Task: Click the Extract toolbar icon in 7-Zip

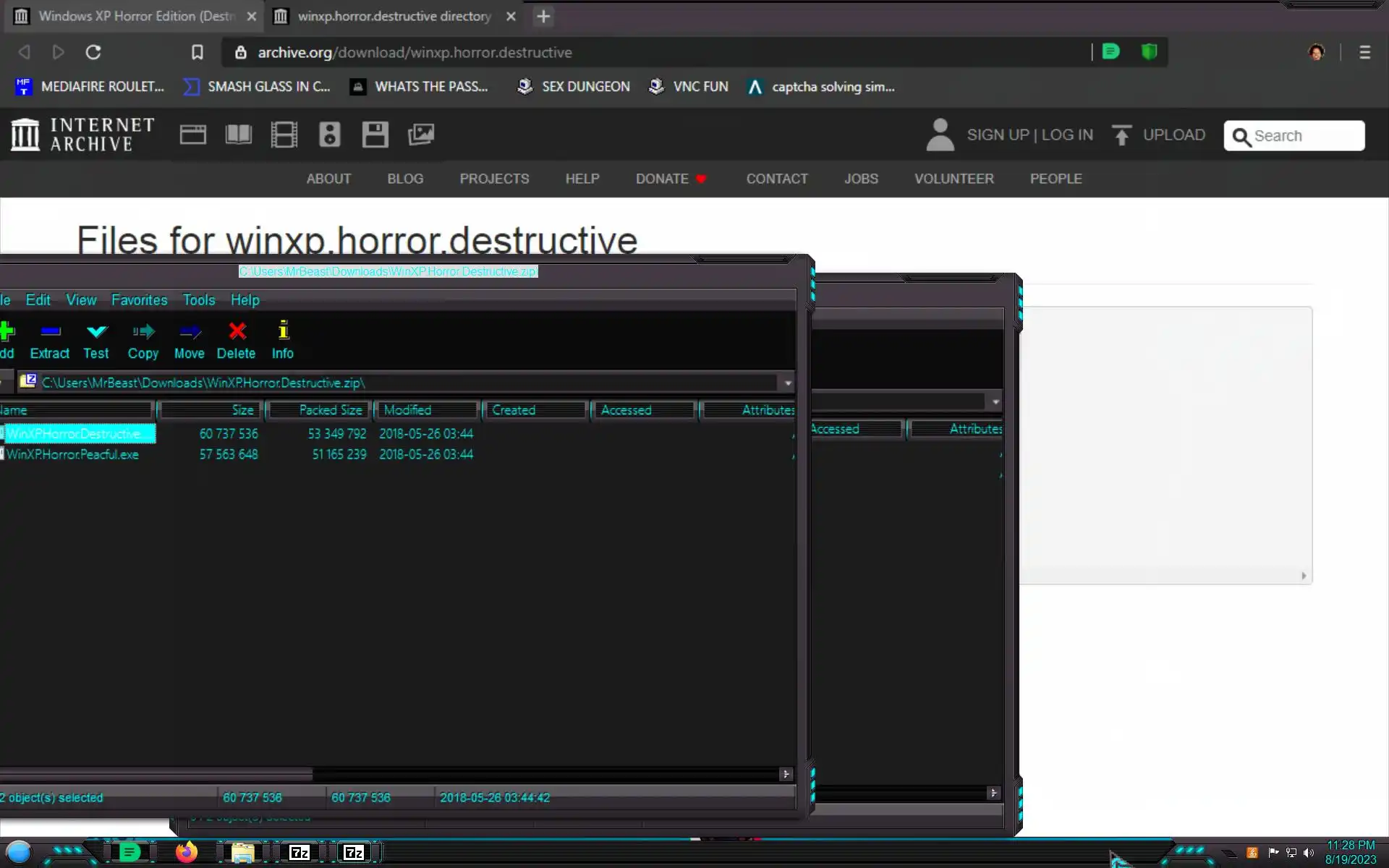Action: (x=50, y=332)
